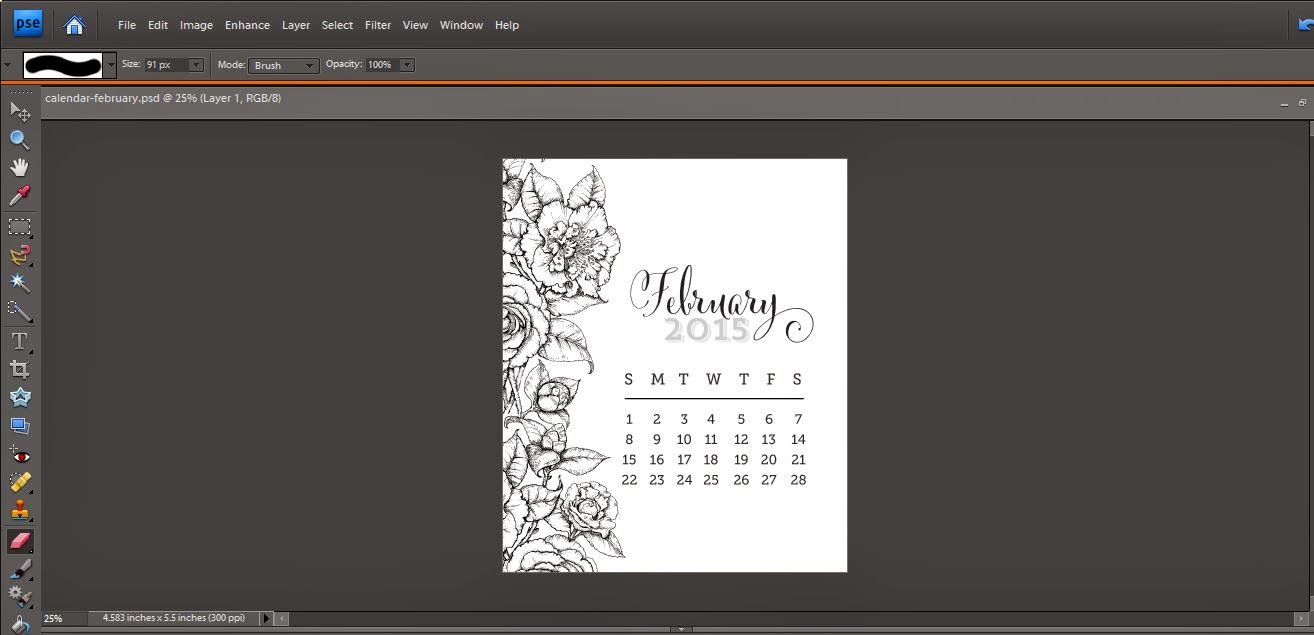
Task: Open the Filter menu
Action: coord(378,25)
